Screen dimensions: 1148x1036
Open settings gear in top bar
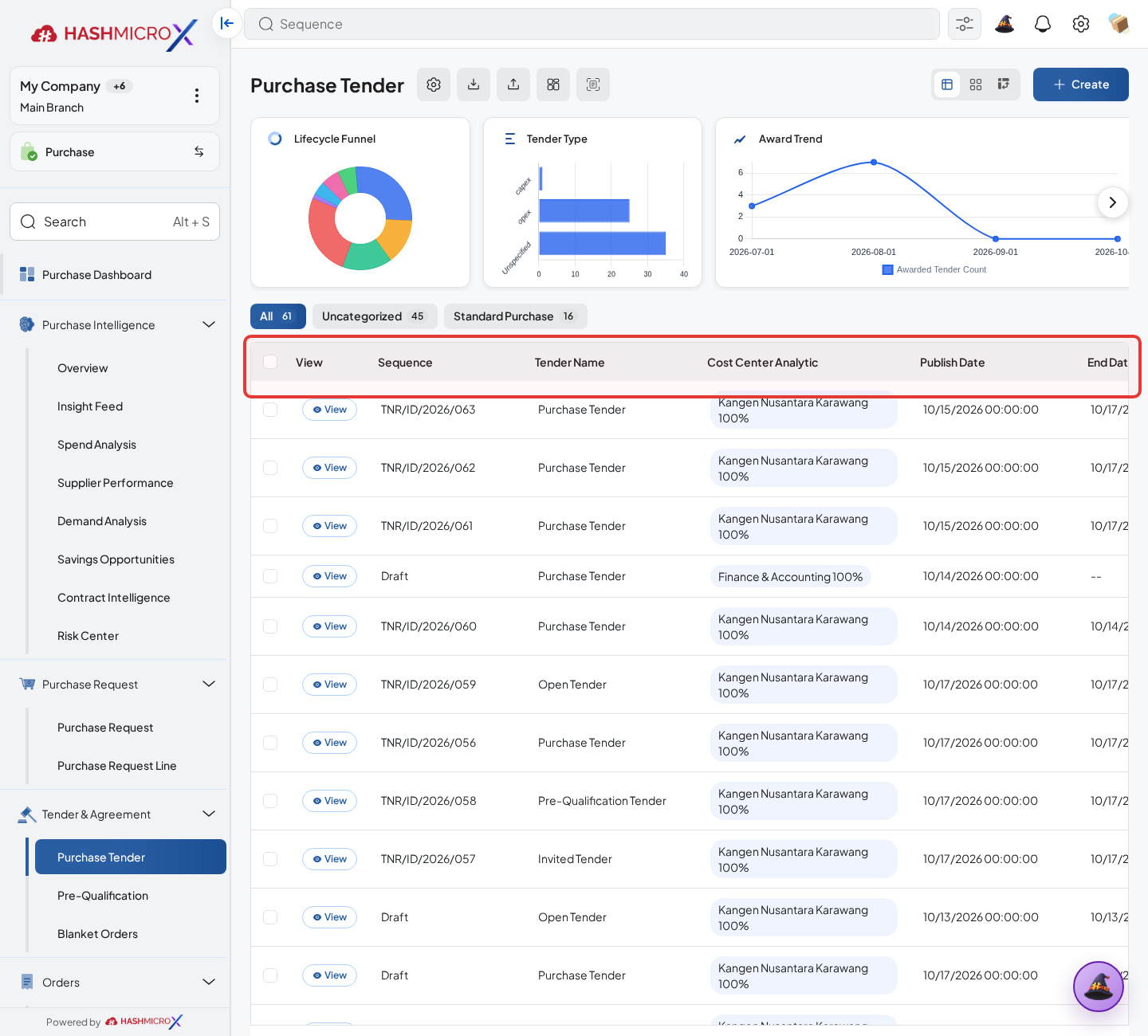coord(1081,24)
